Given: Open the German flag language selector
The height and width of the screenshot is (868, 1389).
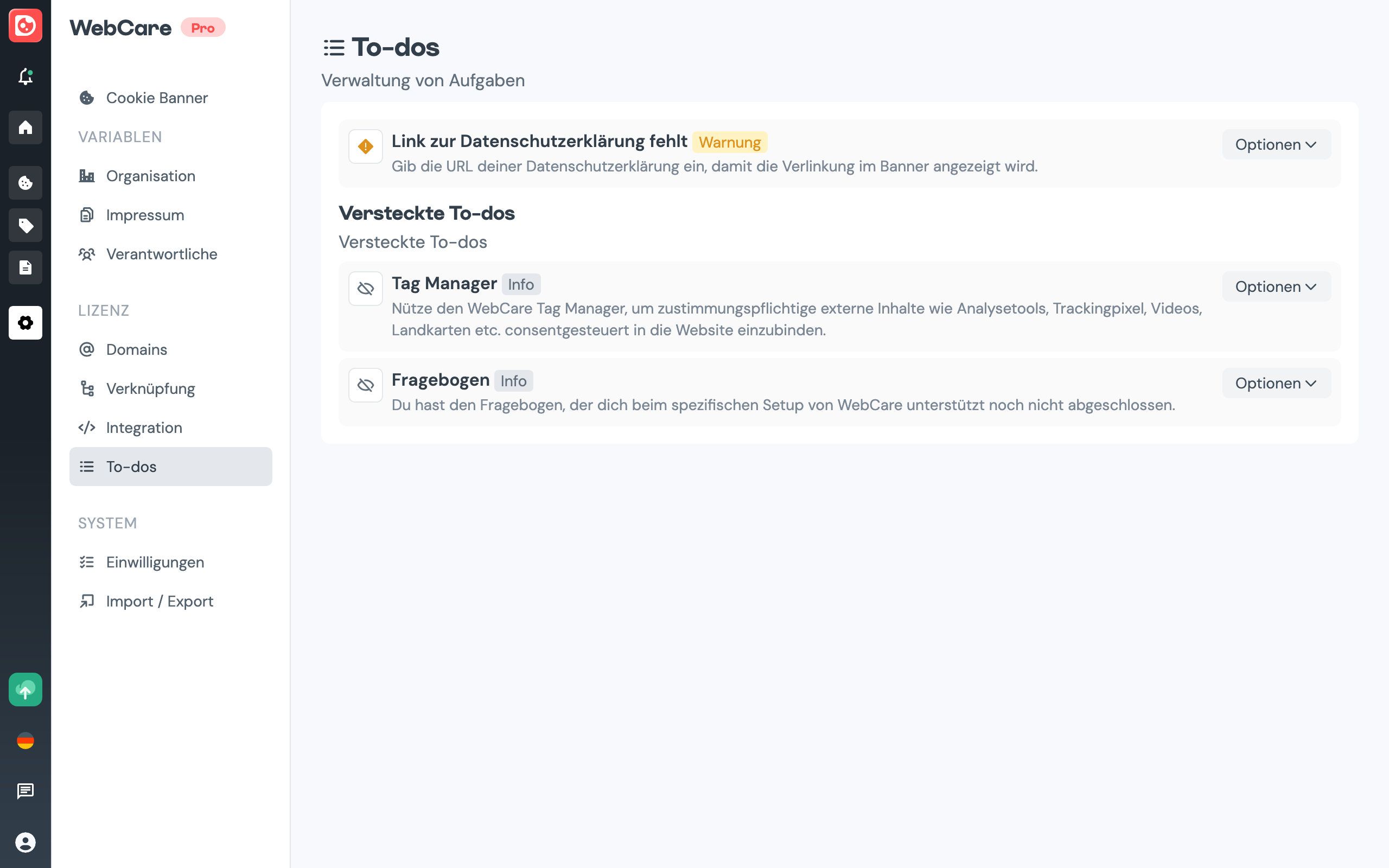Looking at the screenshot, I should (26, 741).
